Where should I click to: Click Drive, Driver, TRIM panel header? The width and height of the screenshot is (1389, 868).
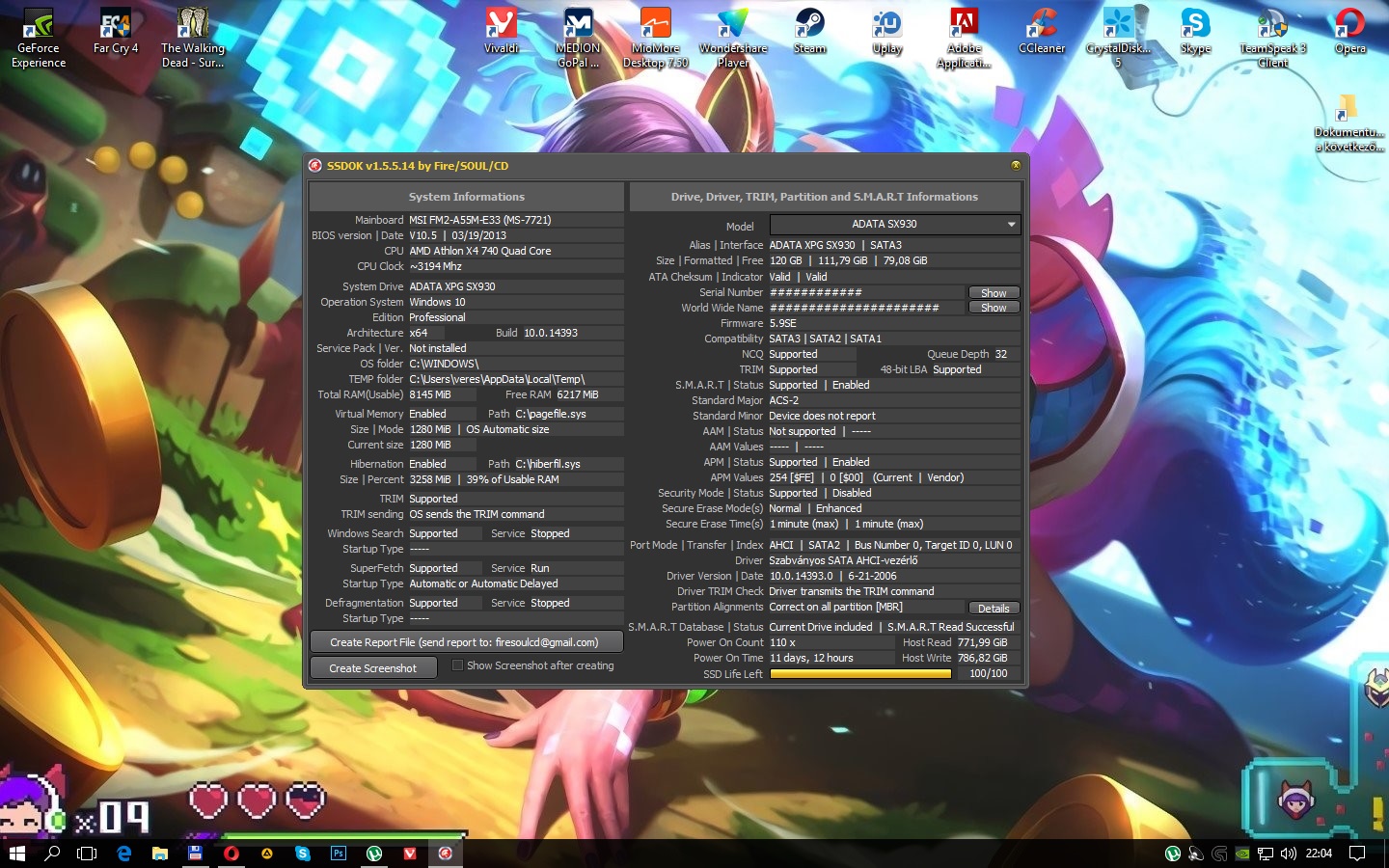click(825, 197)
